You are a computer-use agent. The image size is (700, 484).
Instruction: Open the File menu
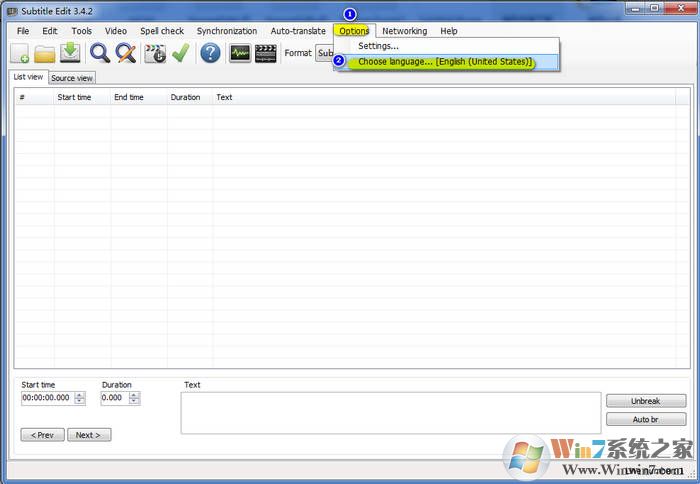point(23,31)
